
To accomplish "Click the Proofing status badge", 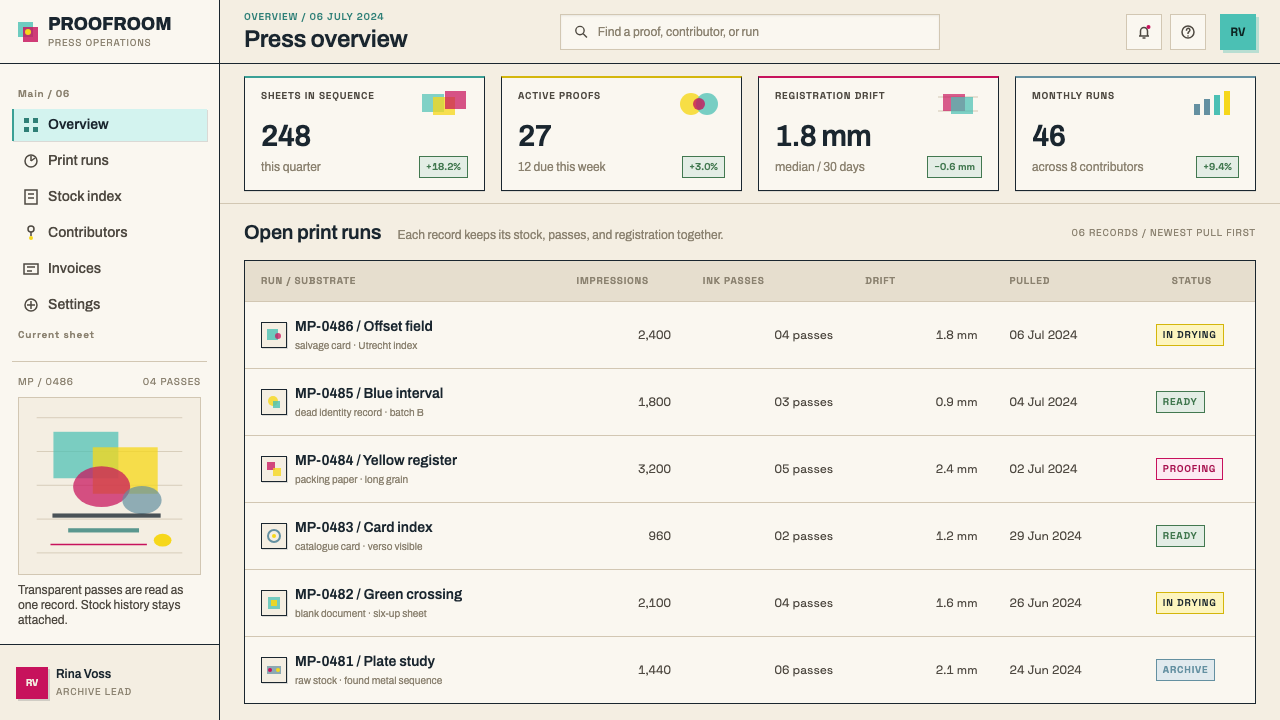I will point(1189,469).
